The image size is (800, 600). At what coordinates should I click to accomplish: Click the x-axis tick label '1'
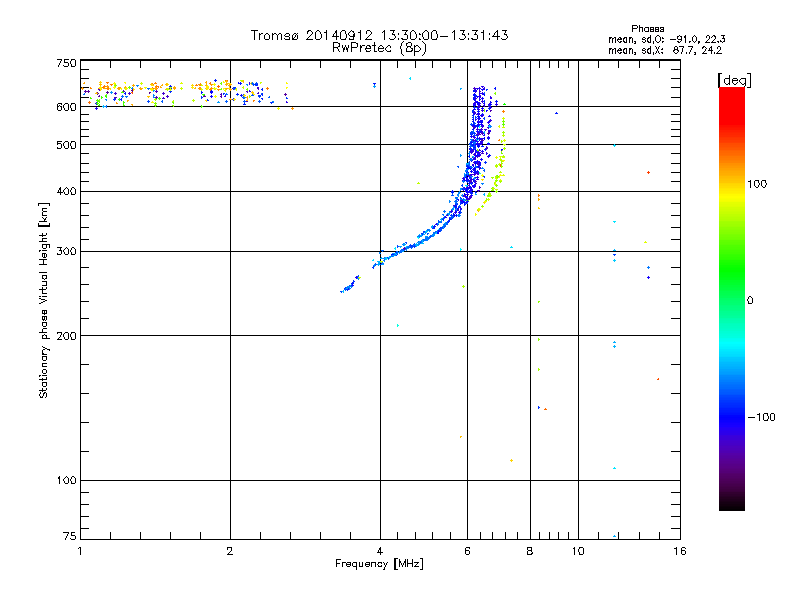coord(80,551)
